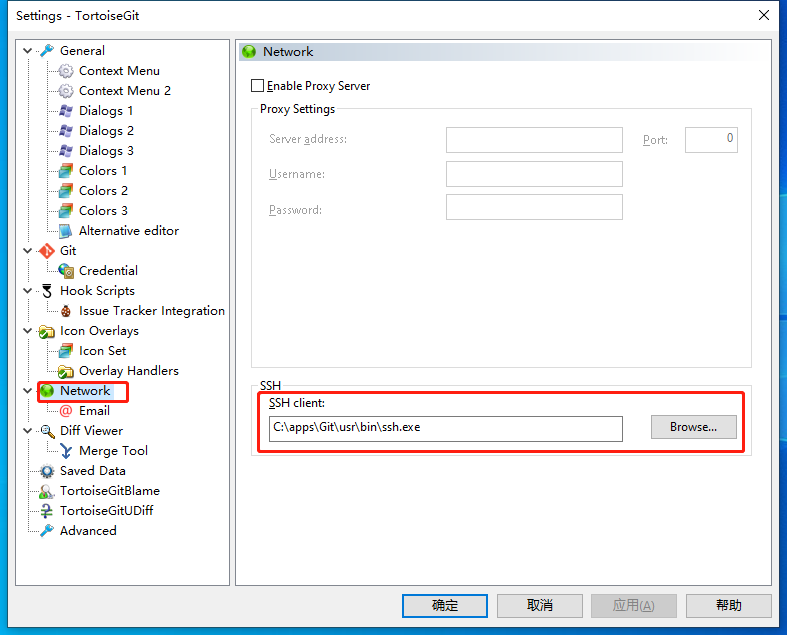Select Alternative editor text in tree
787x635 pixels.
coord(129,231)
